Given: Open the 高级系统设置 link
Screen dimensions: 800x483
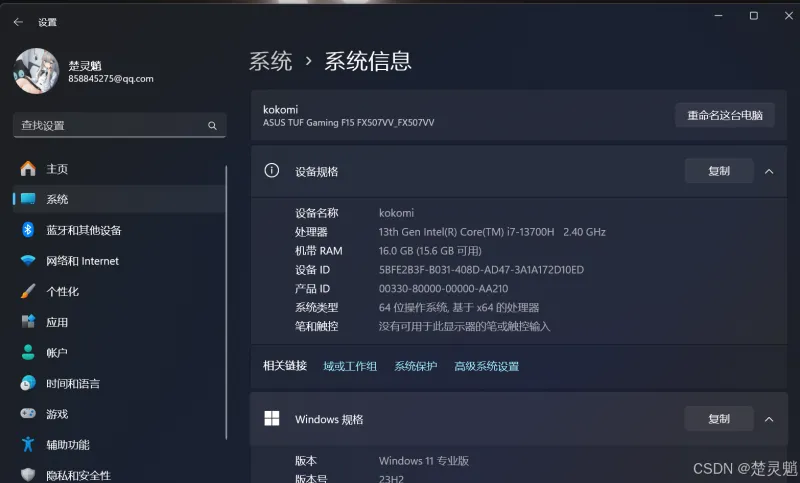Looking at the screenshot, I should coord(486,366).
